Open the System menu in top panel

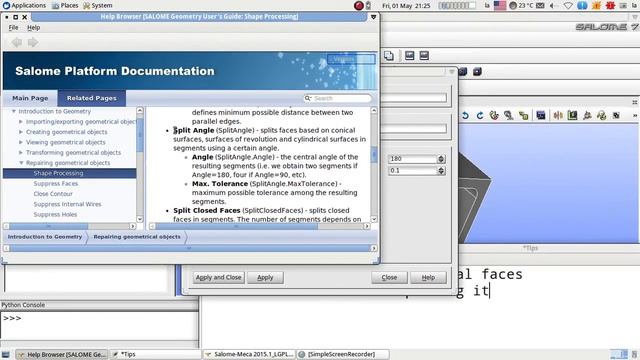[x=98, y=5]
